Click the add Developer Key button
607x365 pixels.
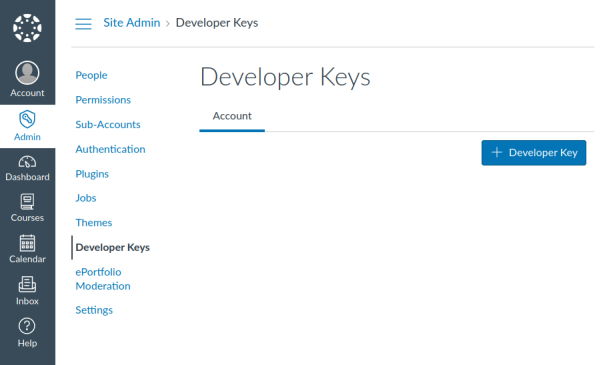click(x=533, y=153)
